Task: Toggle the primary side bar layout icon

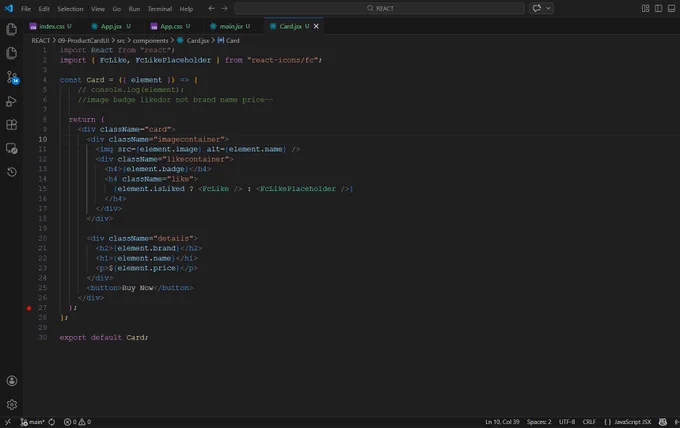Action: point(658,8)
